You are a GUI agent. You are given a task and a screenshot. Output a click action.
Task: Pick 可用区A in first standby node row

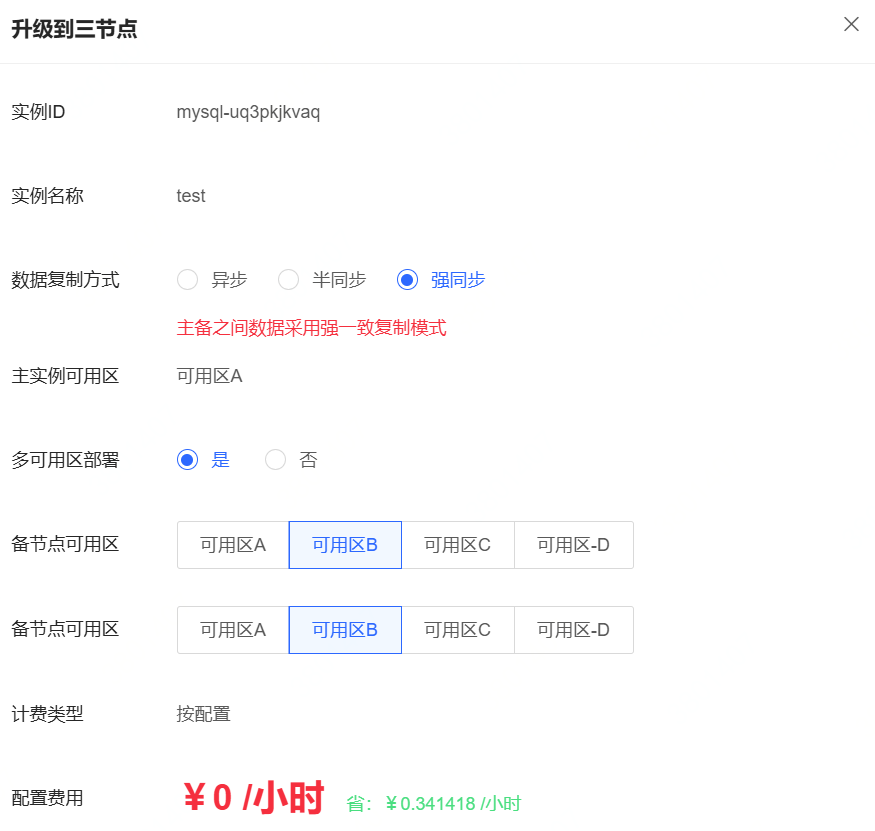click(x=233, y=545)
